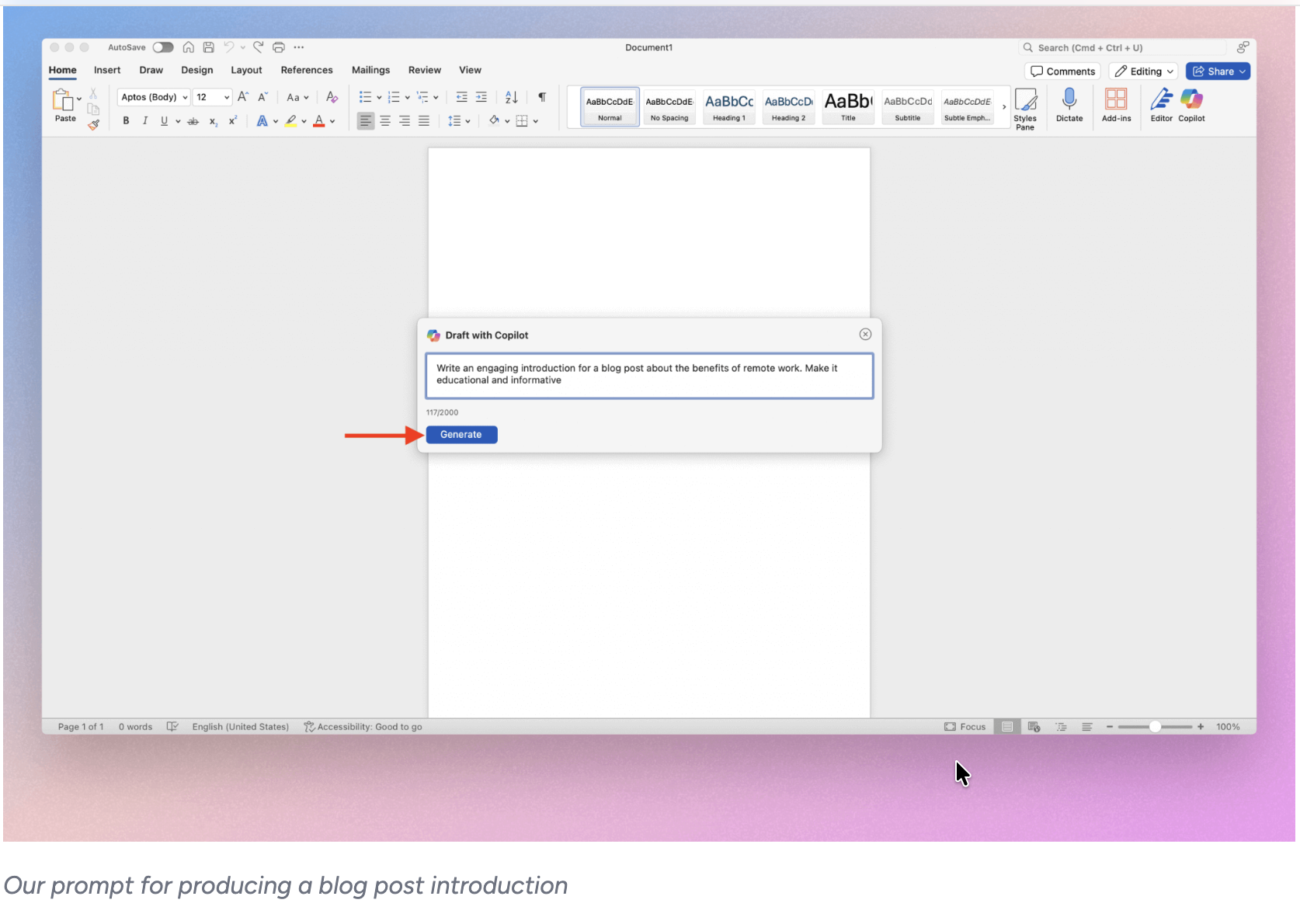Viewport: 1300px width, 924px height.
Task: Click the Generate button in Copilot dialog
Action: [x=461, y=434]
